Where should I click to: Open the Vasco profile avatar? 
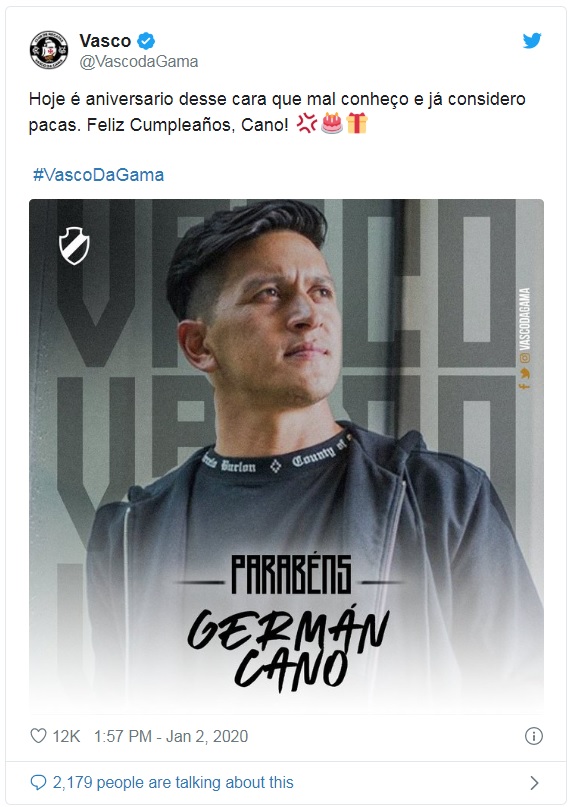pyautogui.click(x=49, y=50)
